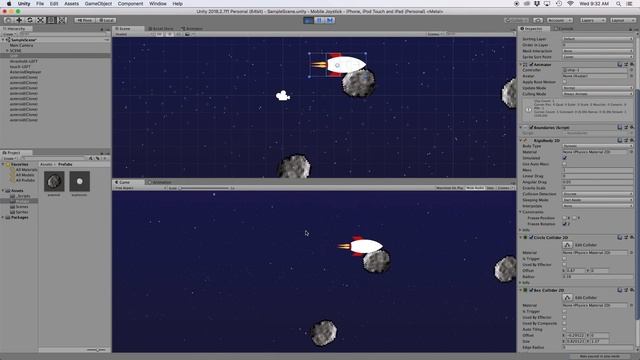This screenshot has height=360, width=640.
Task: Open Spotlight search icon
Action: (x=618, y=4)
